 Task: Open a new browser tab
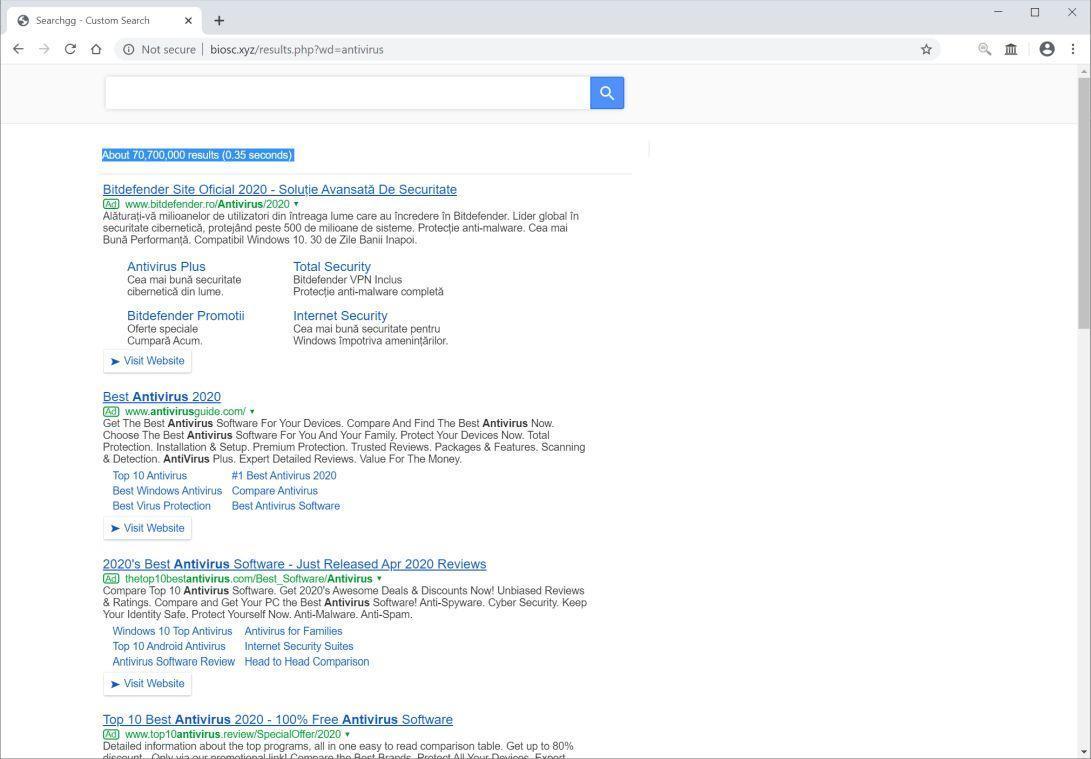pyautogui.click(x=219, y=20)
